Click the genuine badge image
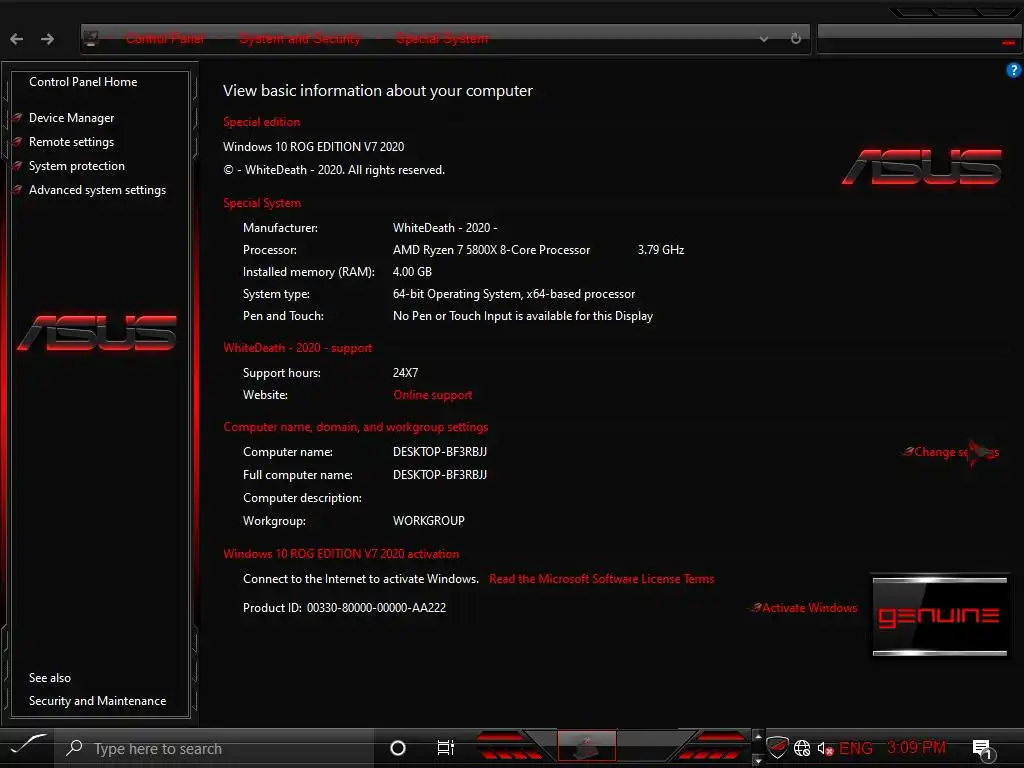The image size is (1024, 768). point(940,615)
